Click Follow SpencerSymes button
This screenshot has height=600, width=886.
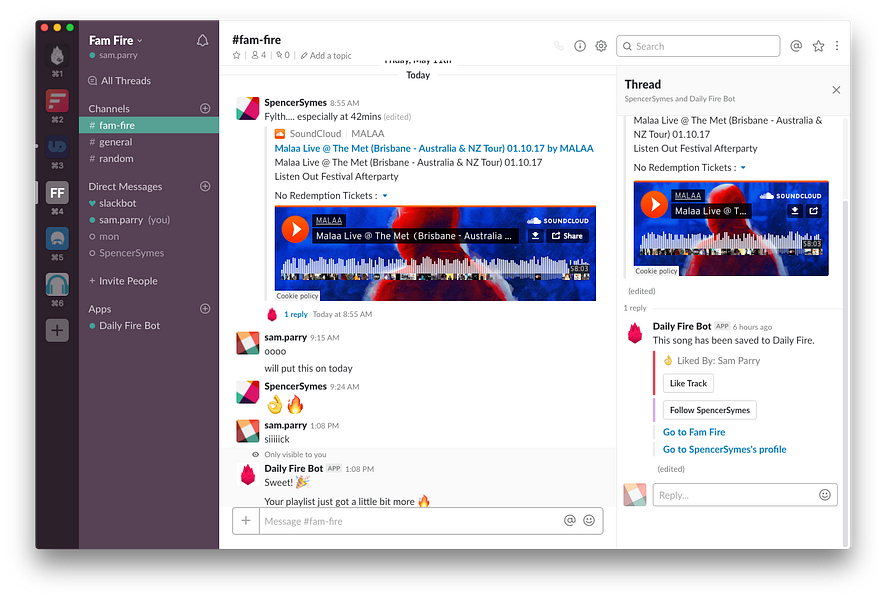(x=710, y=410)
